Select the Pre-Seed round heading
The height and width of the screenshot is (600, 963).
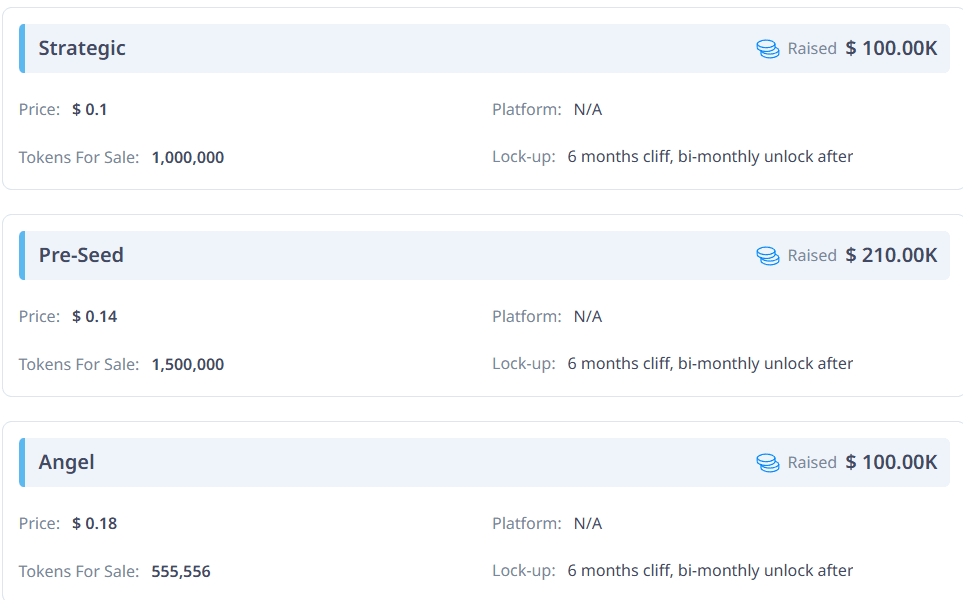point(81,256)
